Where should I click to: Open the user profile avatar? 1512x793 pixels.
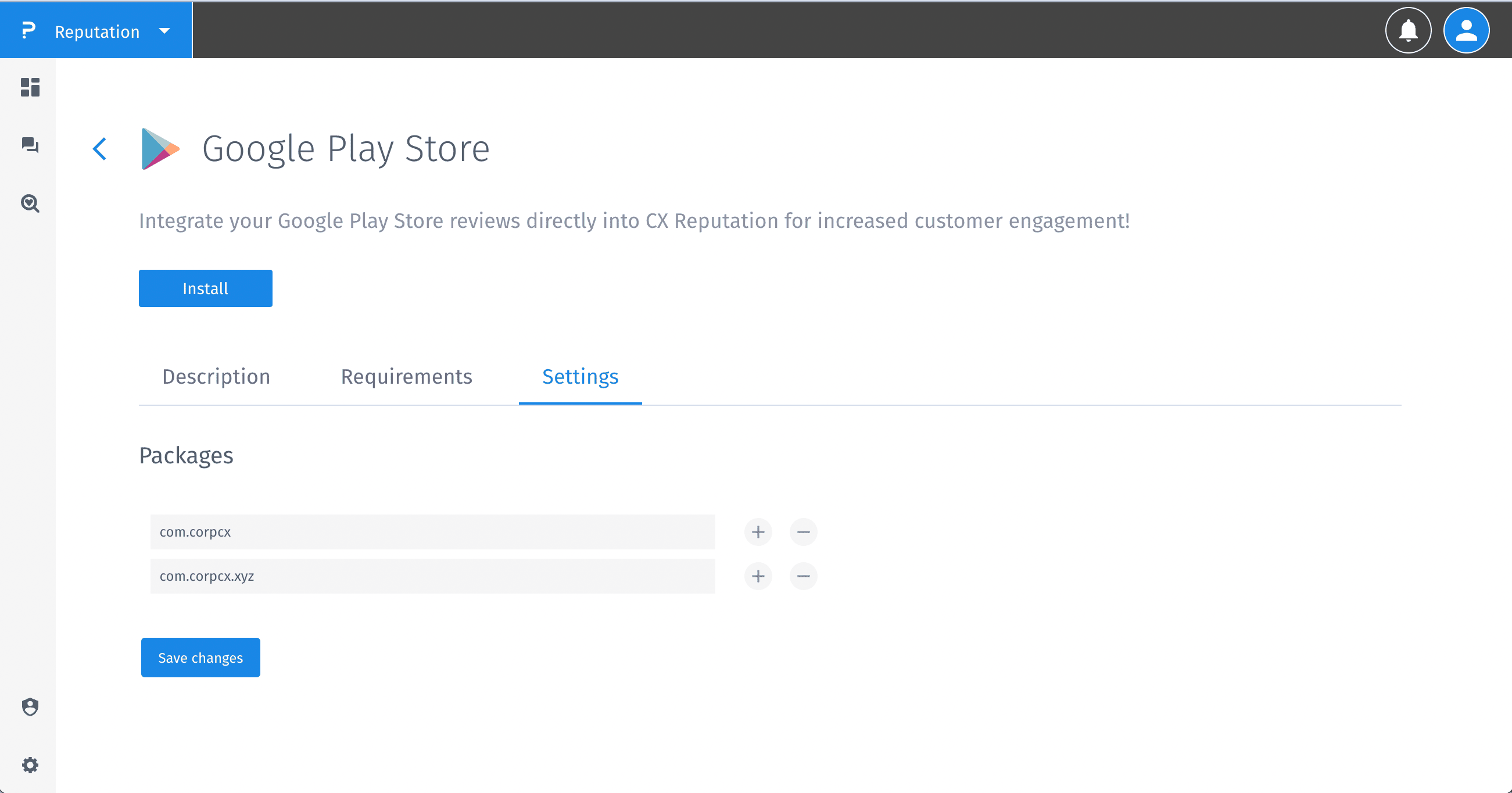coord(1466,31)
